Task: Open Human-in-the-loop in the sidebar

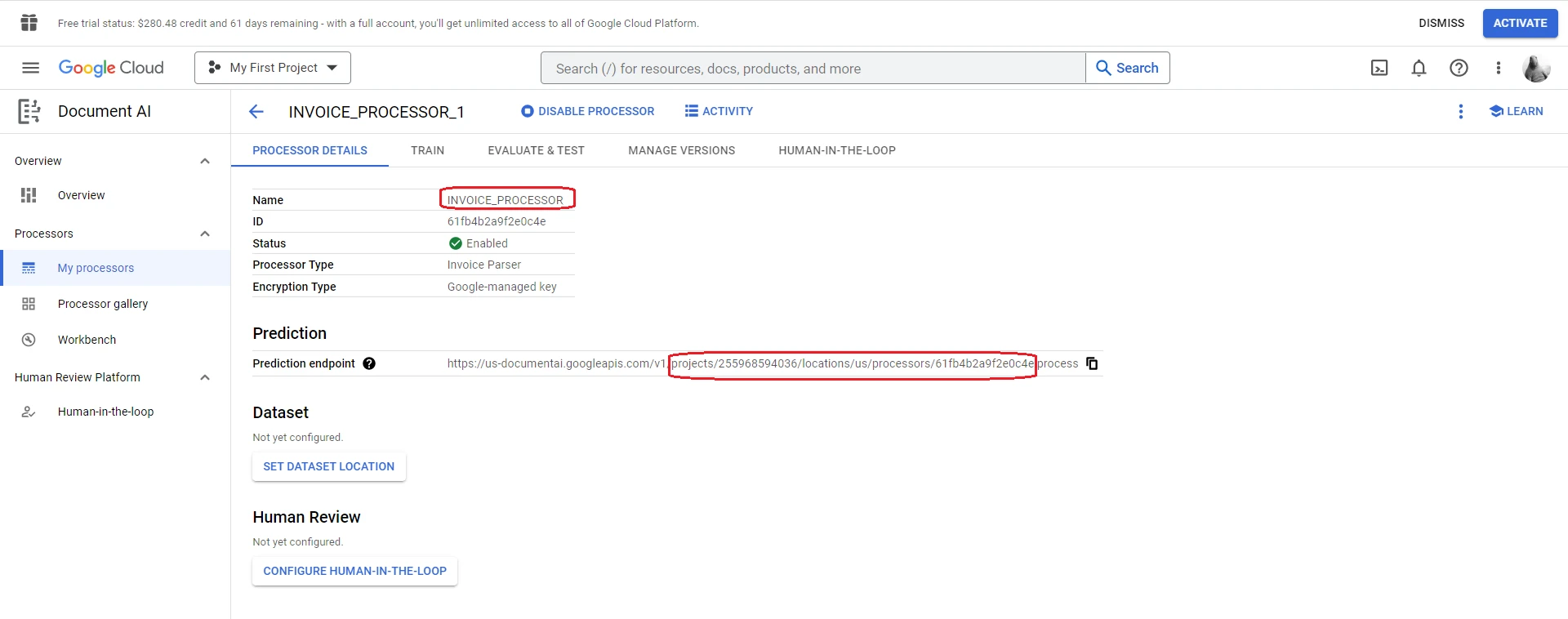Action: pyautogui.click(x=115, y=412)
